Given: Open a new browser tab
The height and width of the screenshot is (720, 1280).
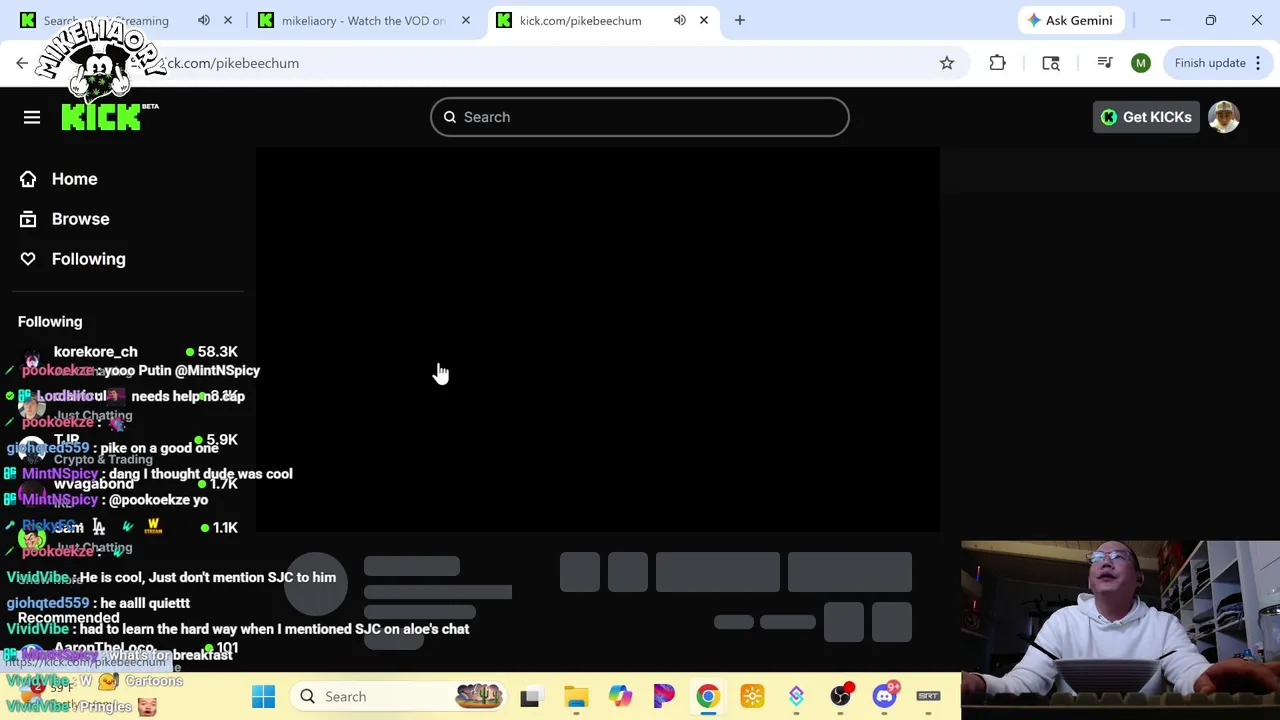Looking at the screenshot, I should click(x=740, y=20).
